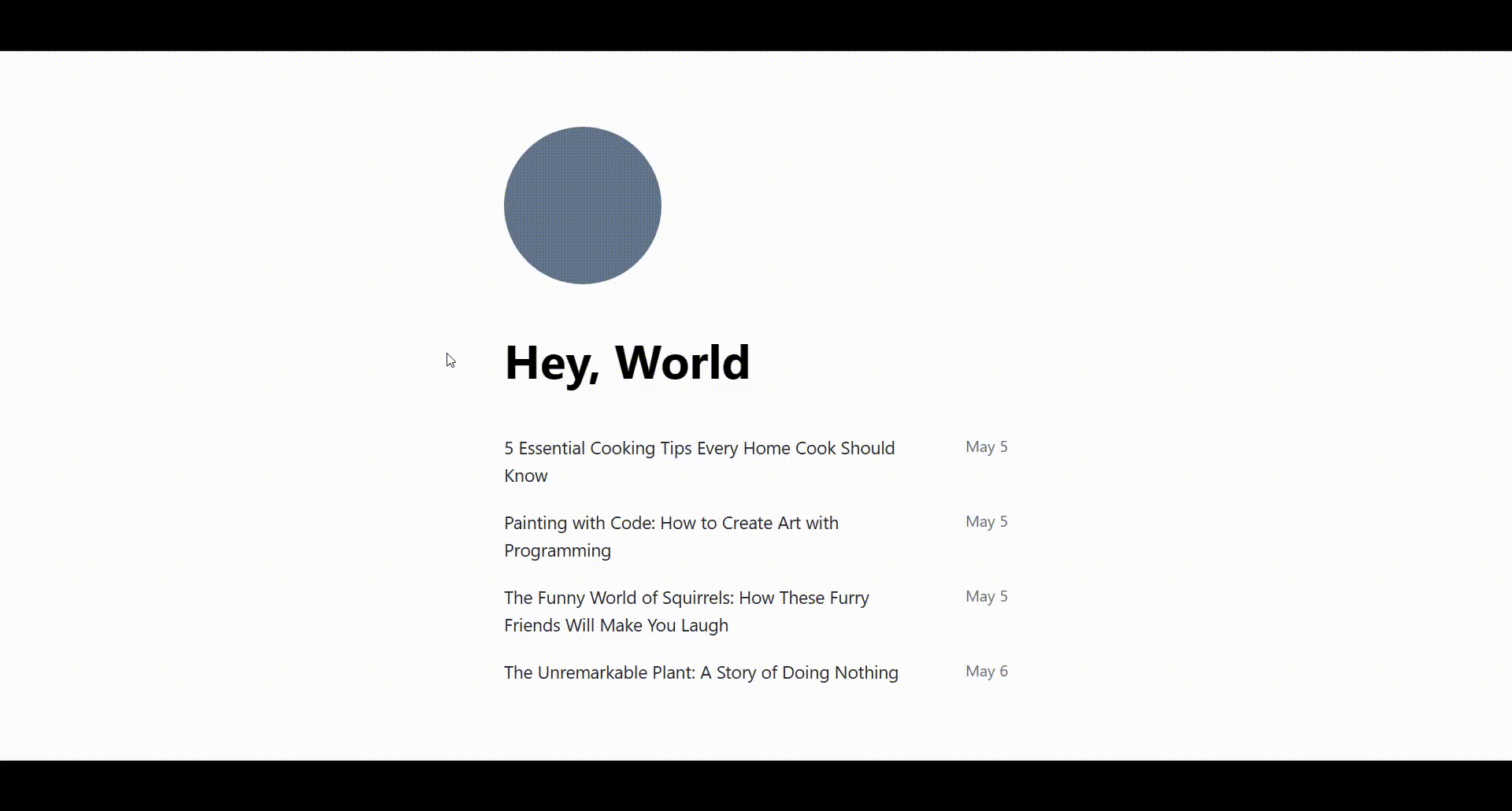Click May 5 date beside Painting with Code

coord(987,521)
